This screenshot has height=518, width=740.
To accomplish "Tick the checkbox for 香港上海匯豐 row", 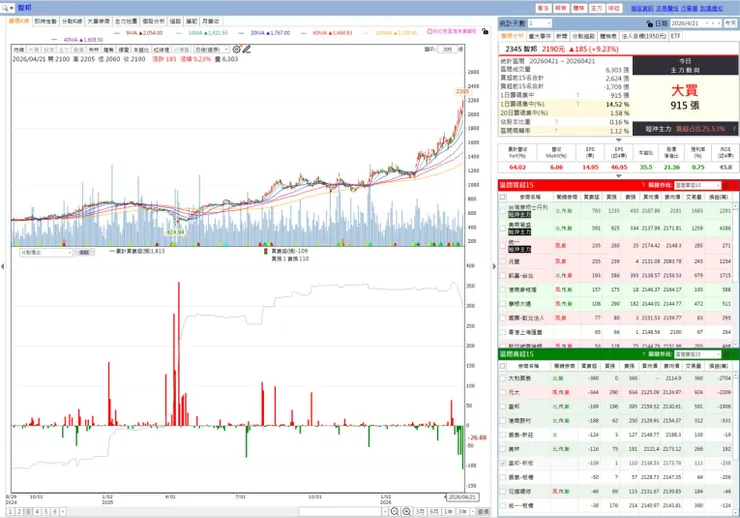I will point(503,332).
